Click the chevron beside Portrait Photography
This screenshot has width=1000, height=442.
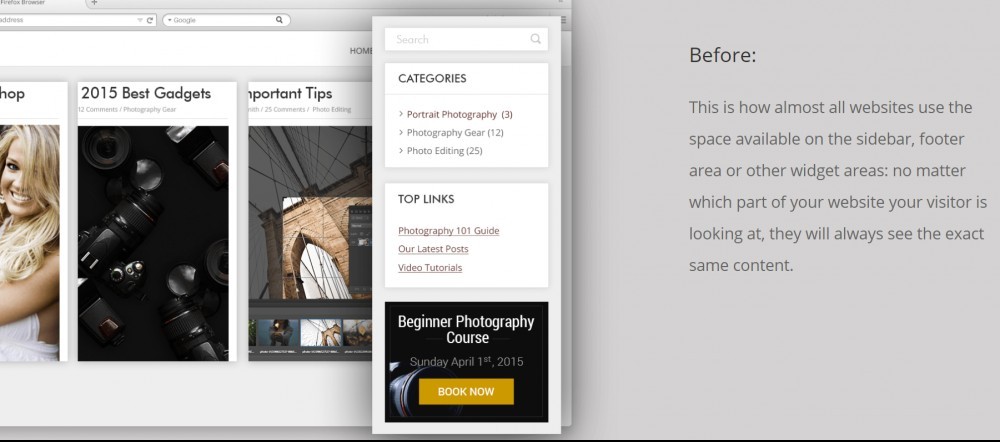[401, 114]
